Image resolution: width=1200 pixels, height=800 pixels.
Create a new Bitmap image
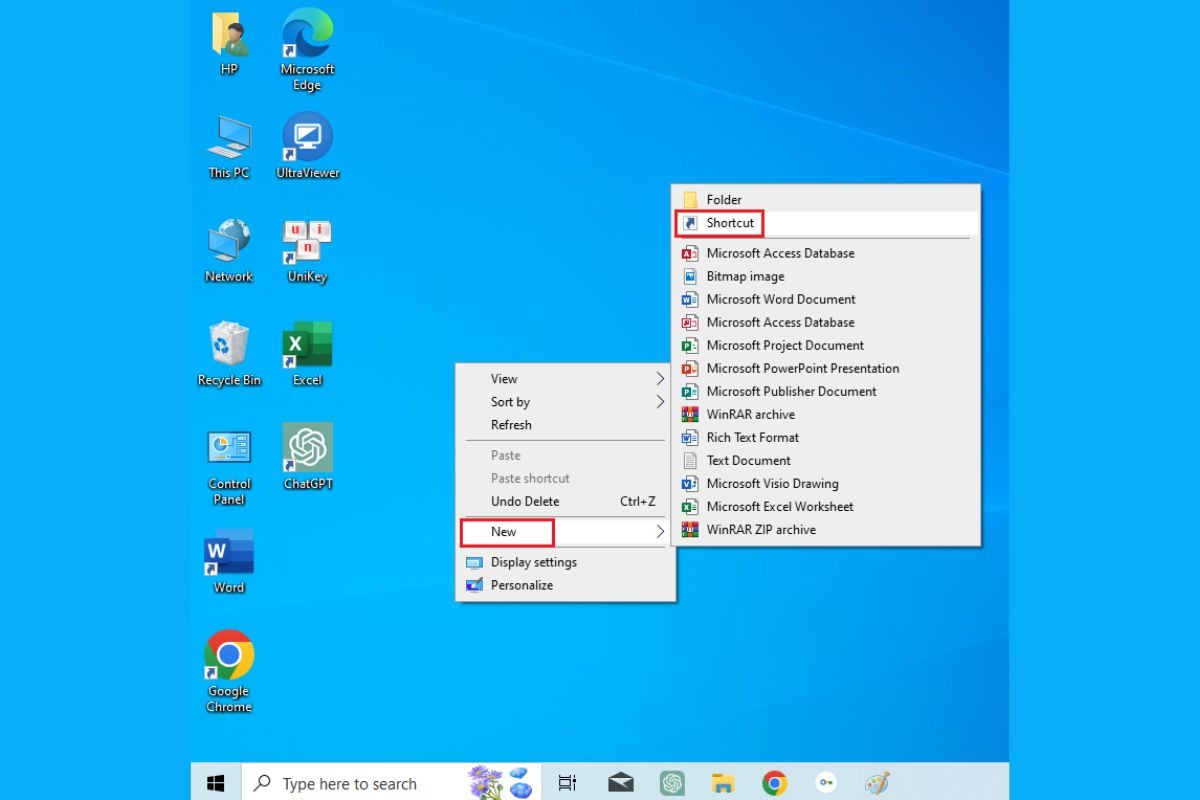(x=826, y=276)
